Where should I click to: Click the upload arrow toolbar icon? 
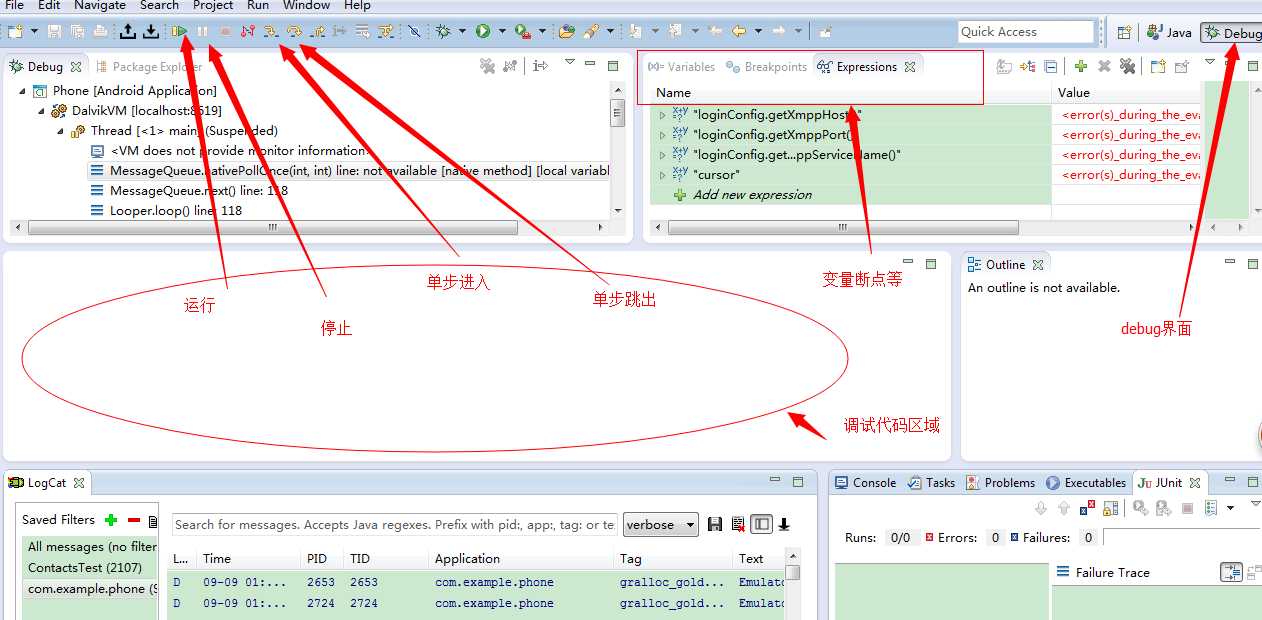pos(128,32)
